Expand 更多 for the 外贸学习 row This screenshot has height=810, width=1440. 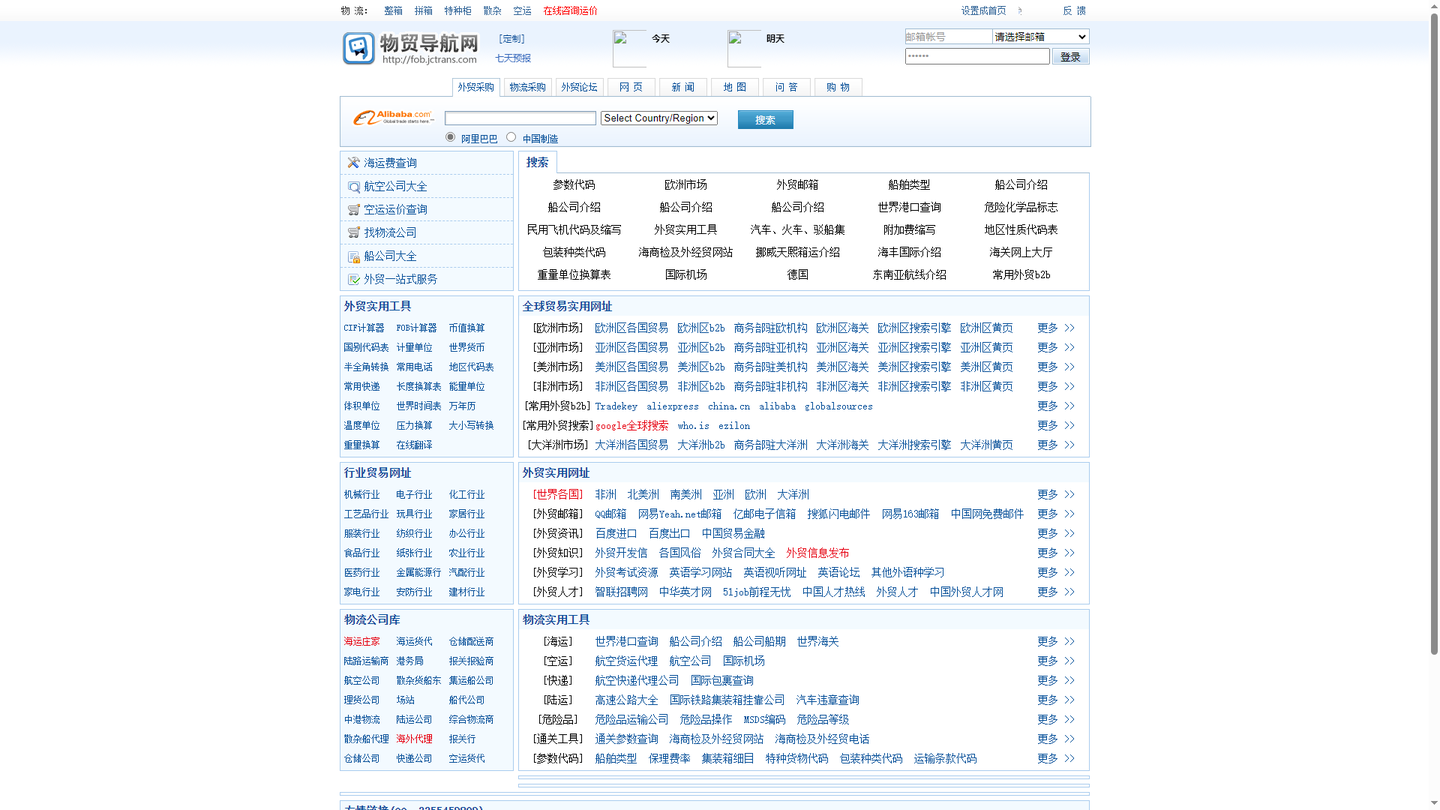pos(1047,573)
